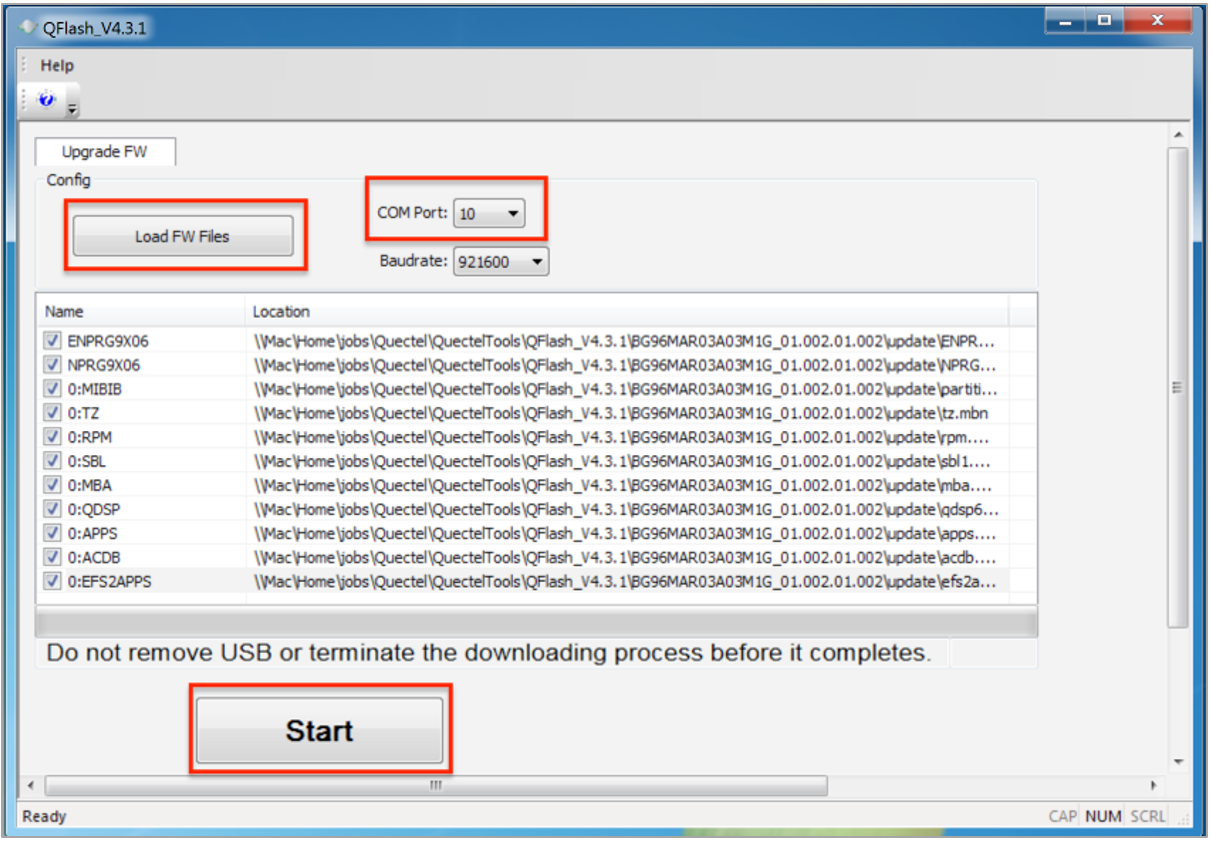The width and height of the screenshot is (1211, 841).
Task: Open the Baudrate dropdown
Action: point(501,262)
